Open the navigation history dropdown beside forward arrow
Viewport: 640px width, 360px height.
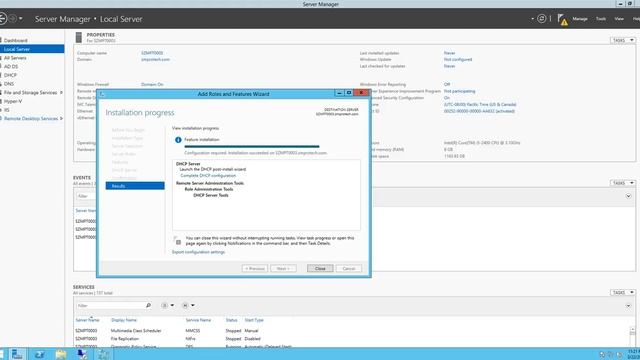(21, 19)
